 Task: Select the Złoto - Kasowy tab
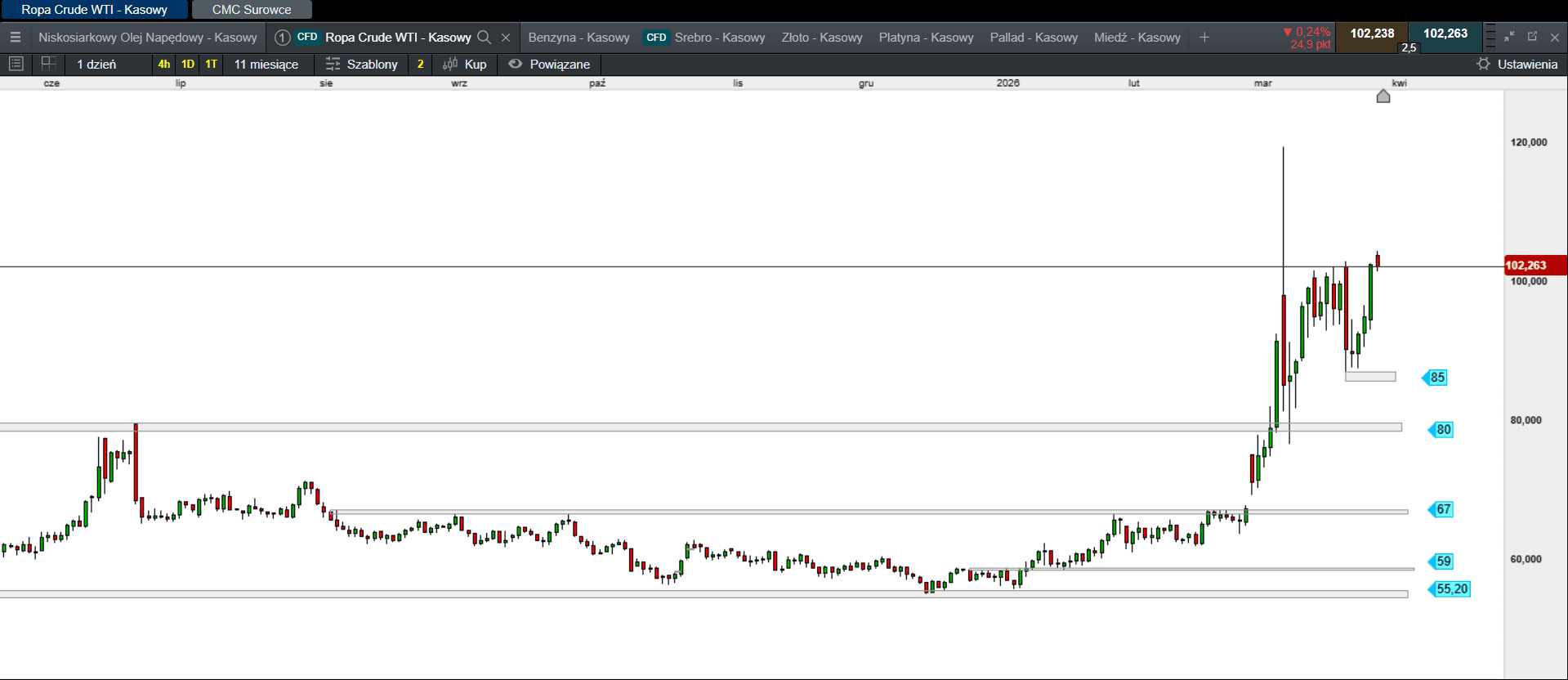(x=821, y=38)
